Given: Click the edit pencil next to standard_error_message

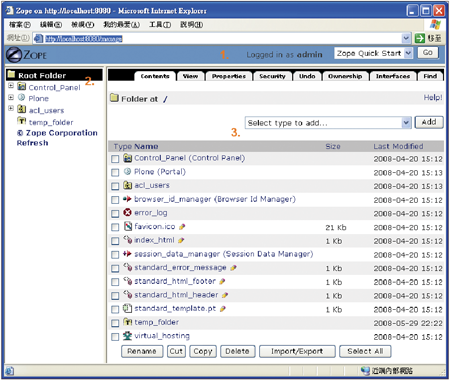Looking at the screenshot, I should tap(233, 268).
